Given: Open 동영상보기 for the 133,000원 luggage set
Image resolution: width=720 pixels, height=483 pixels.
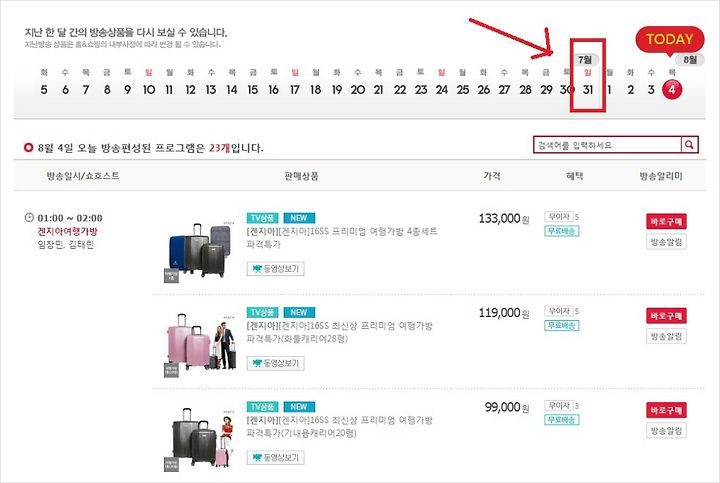Looking at the screenshot, I should point(276,269).
